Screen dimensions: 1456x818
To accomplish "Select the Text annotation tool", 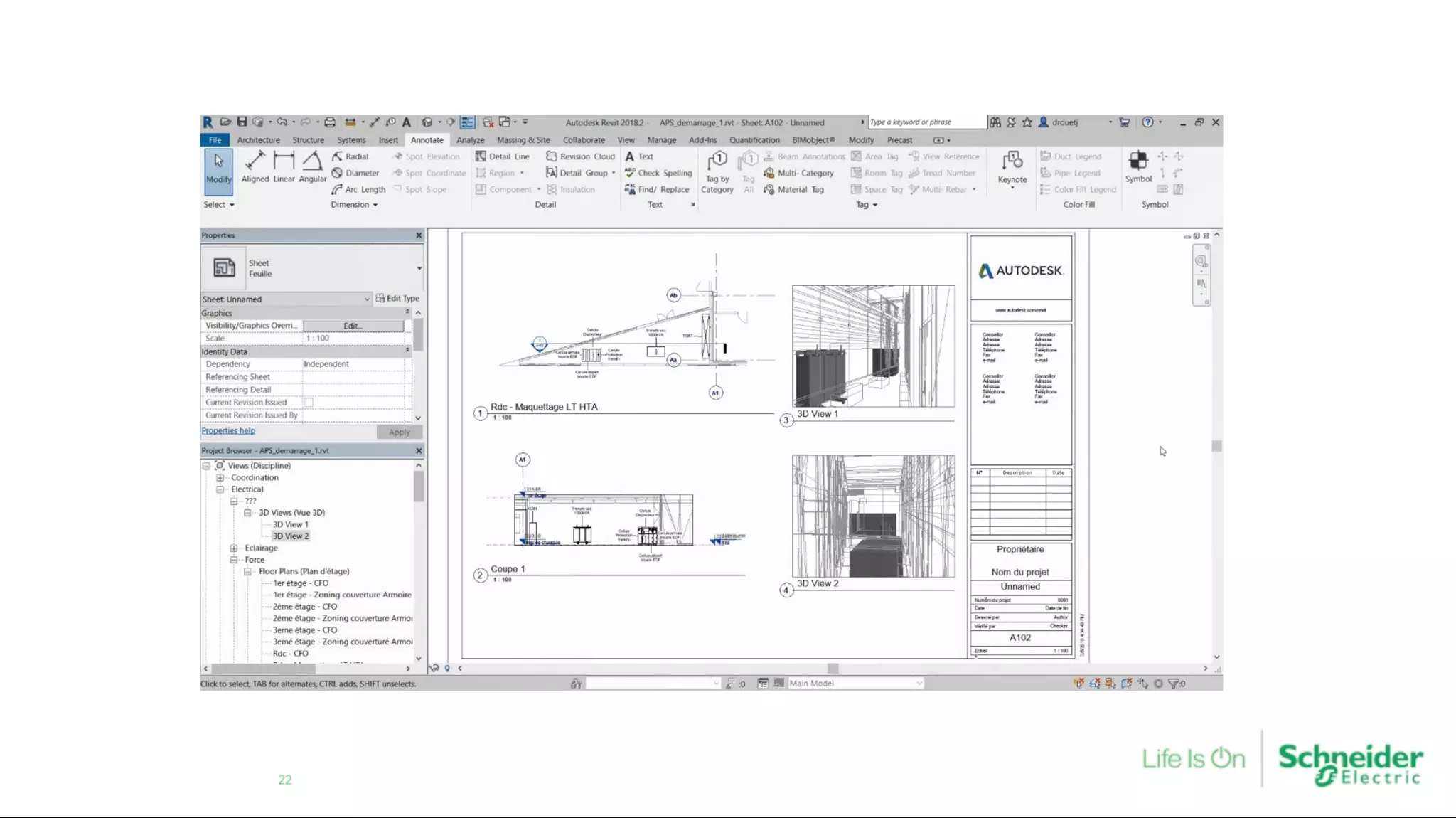I will [638, 156].
